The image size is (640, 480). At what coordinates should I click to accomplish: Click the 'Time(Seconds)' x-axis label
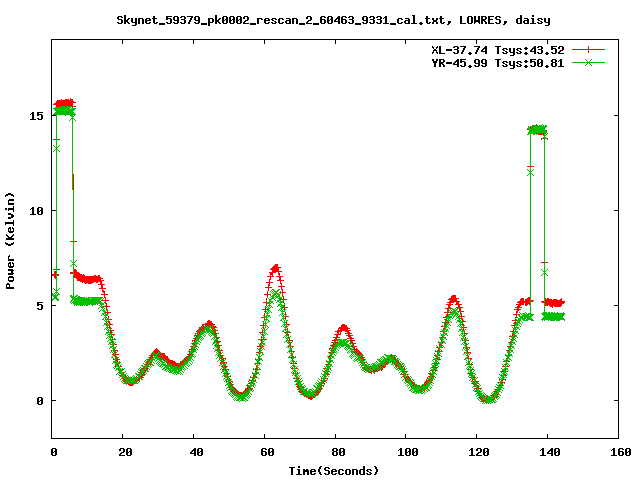tap(333, 471)
